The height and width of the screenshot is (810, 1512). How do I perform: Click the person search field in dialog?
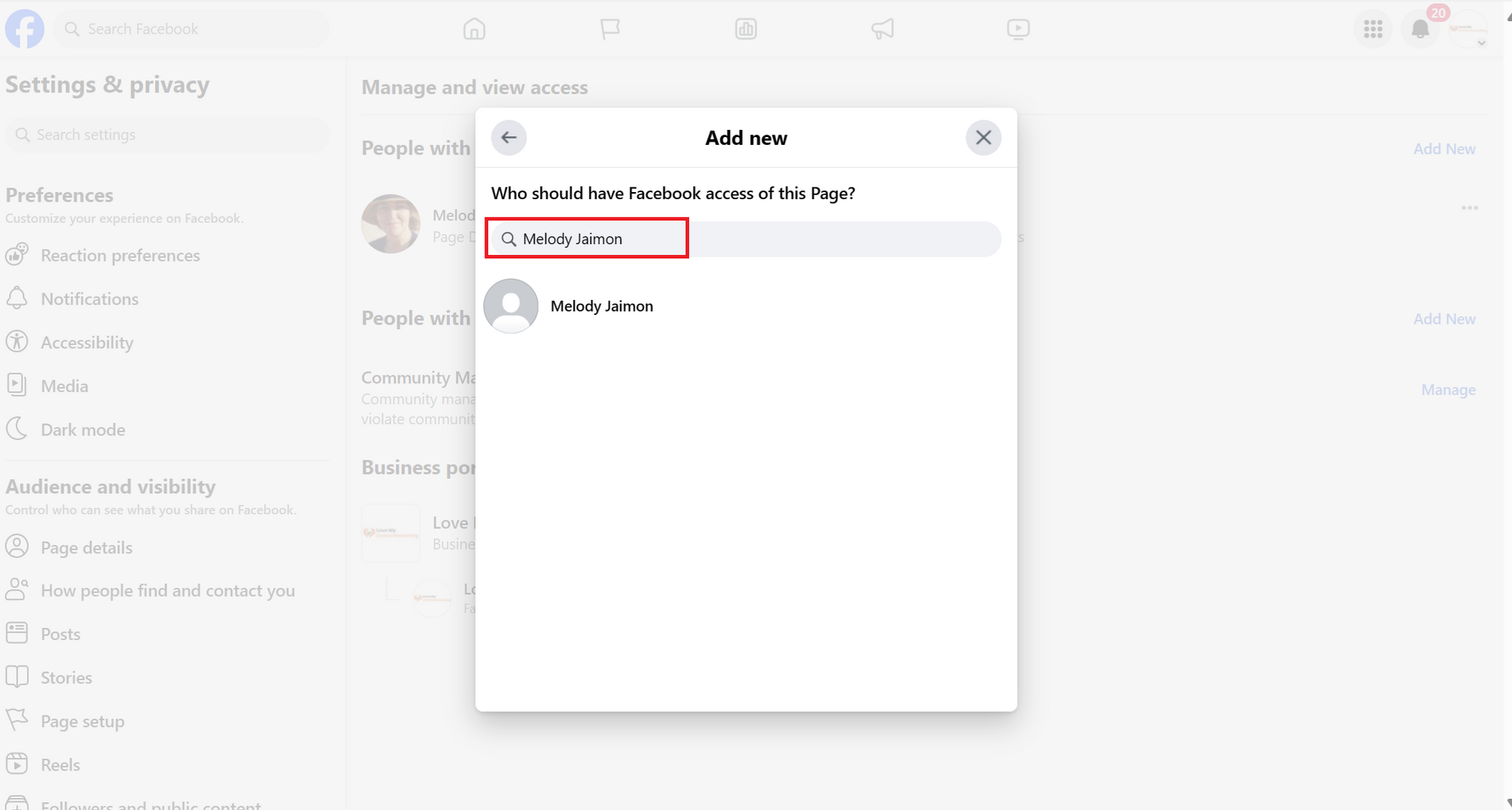(x=746, y=239)
